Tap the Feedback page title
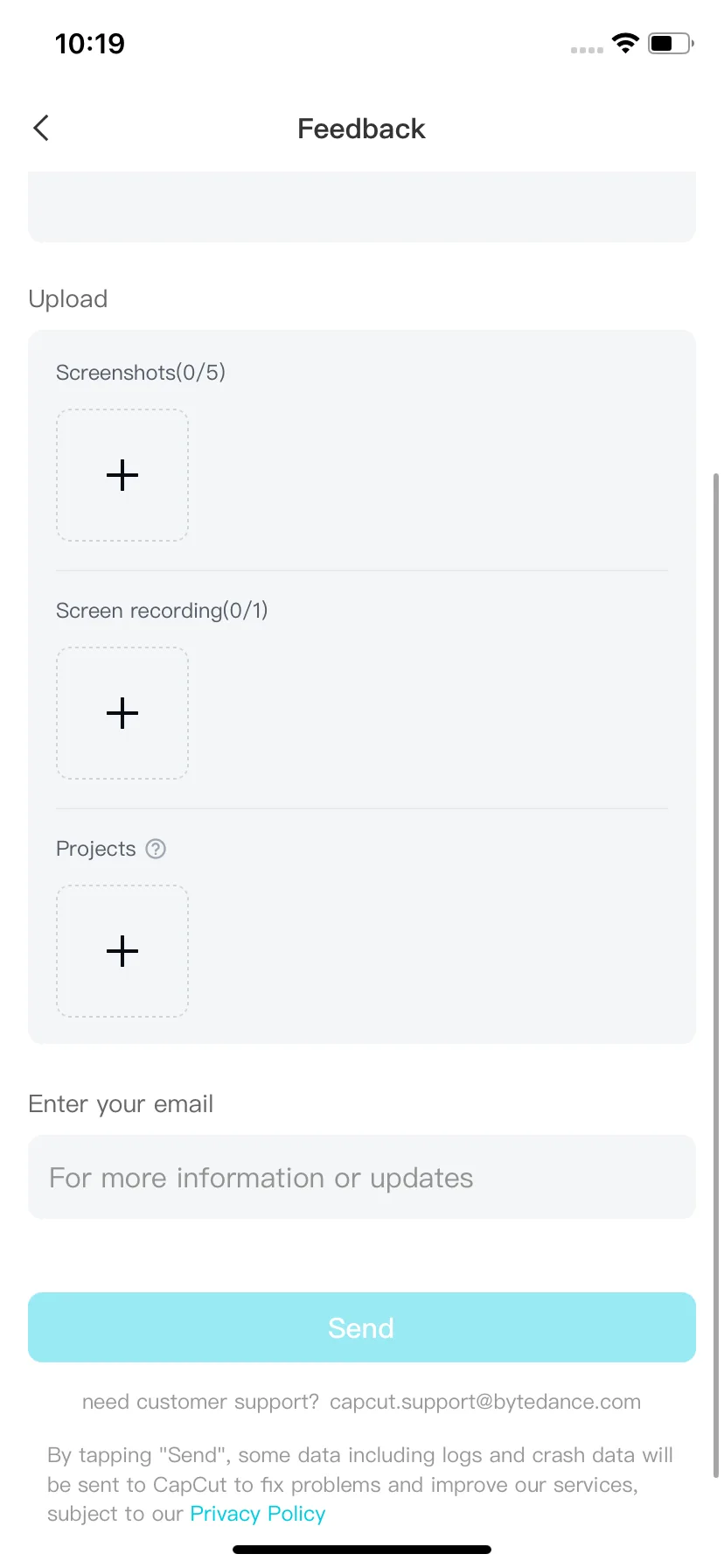This screenshot has width=724, height=1568. coord(361,129)
